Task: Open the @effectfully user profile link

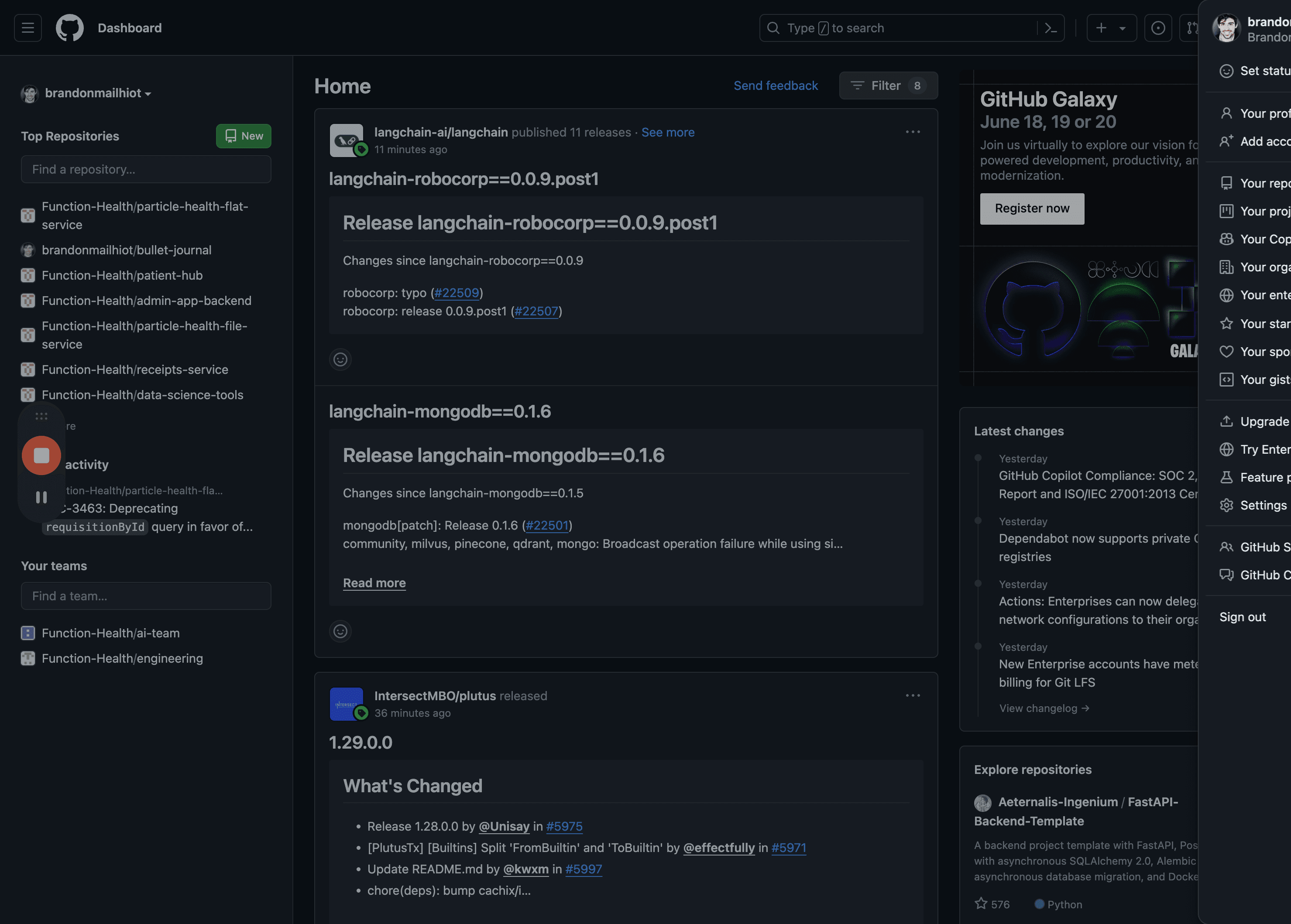Action: pyautogui.click(x=718, y=848)
